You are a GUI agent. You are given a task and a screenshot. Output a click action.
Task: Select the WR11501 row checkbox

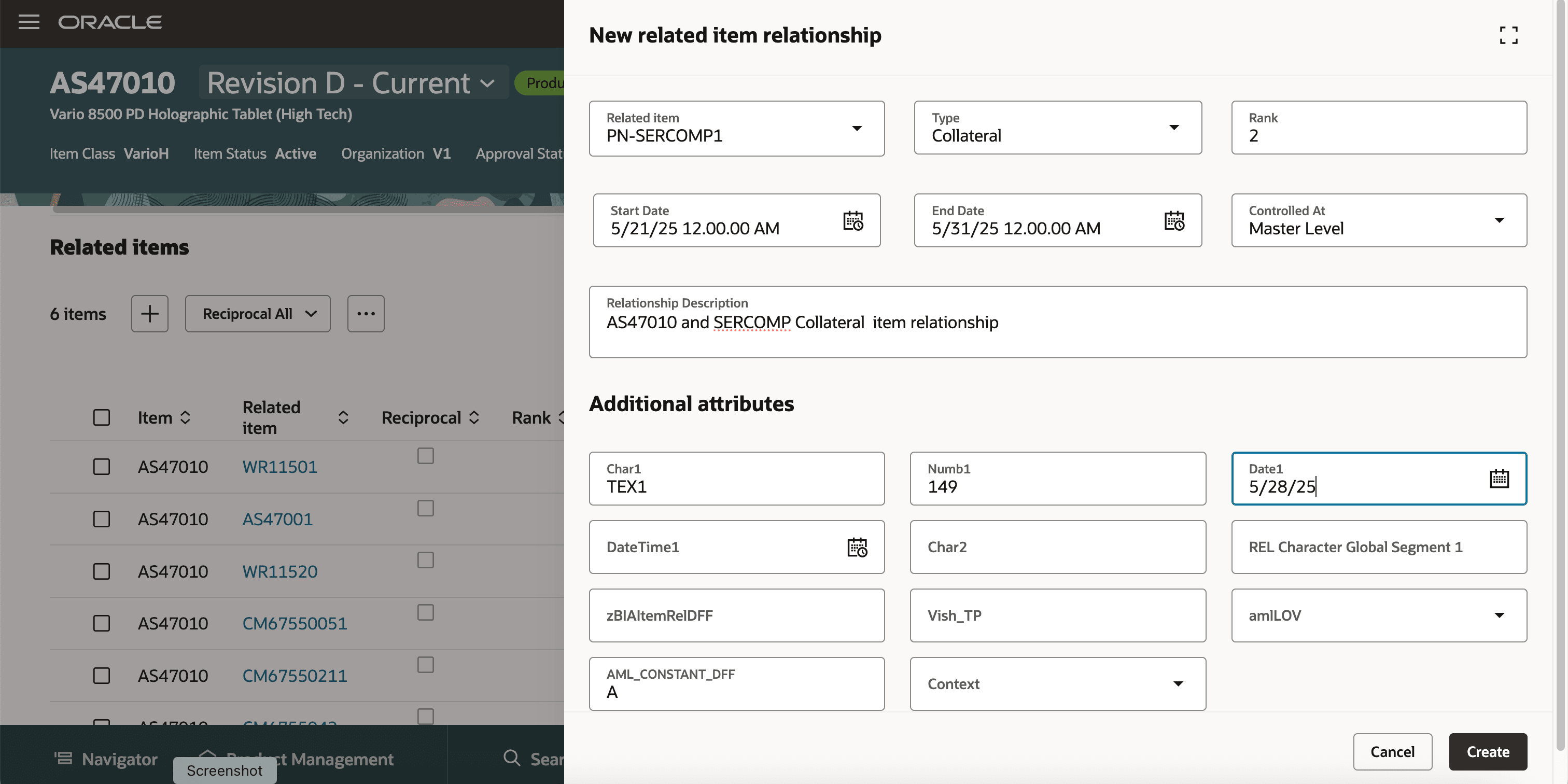(x=102, y=467)
